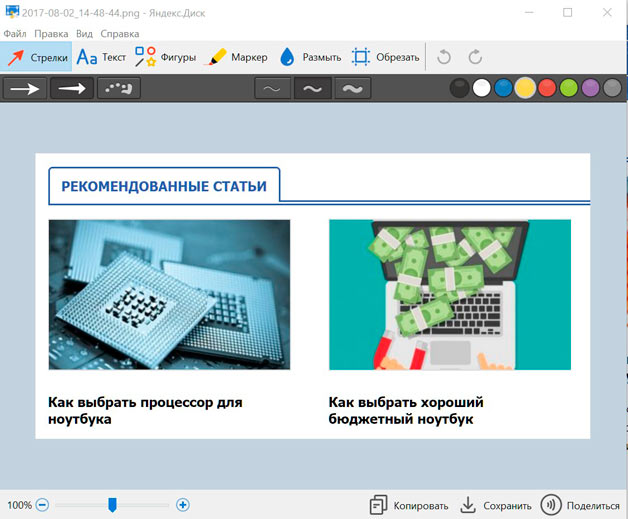This screenshot has width=628, height=519.
Task: Select the Размыть blur tool
Action: tap(310, 57)
